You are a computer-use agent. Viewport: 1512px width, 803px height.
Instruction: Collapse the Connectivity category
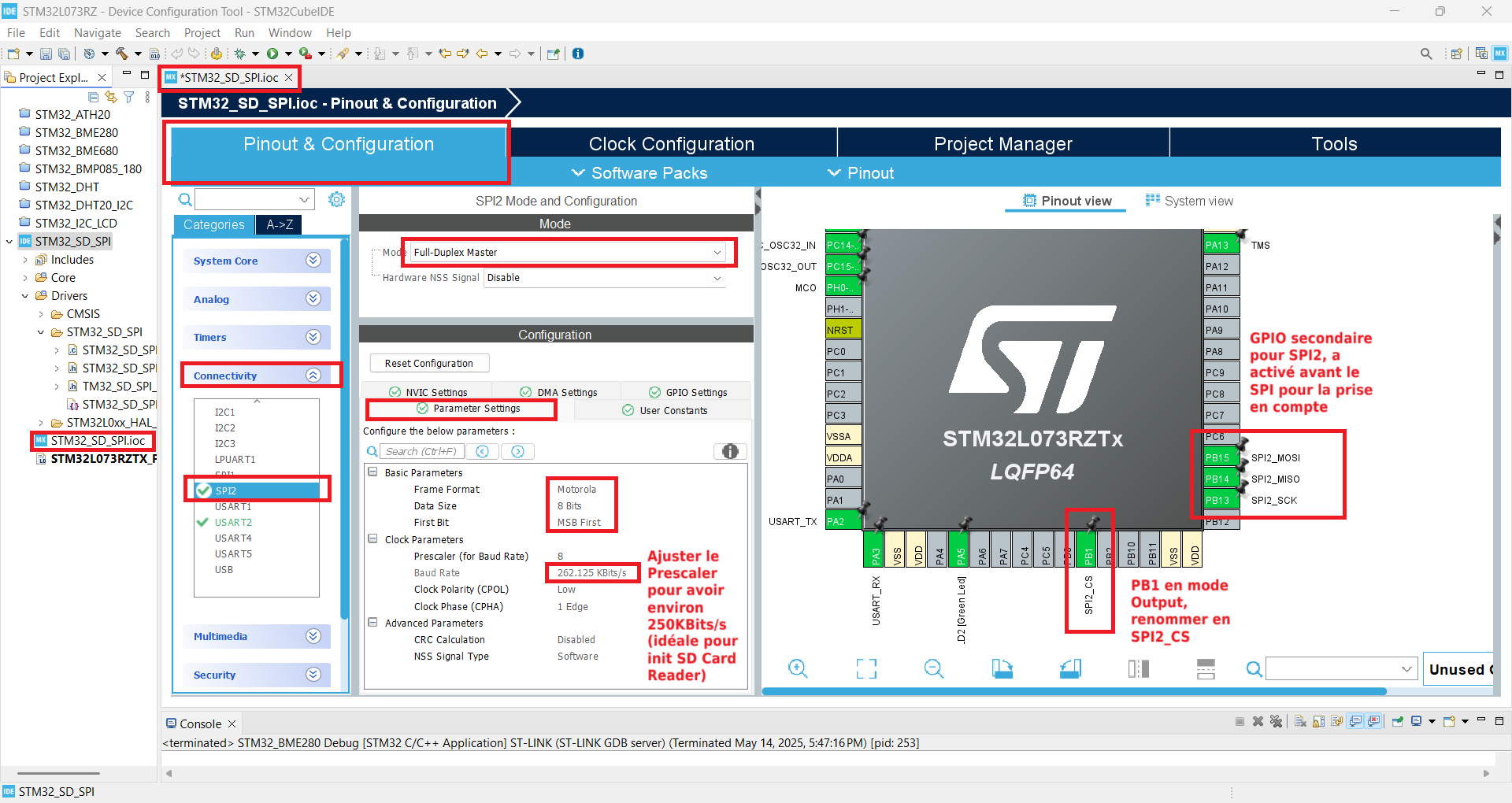[257, 376]
